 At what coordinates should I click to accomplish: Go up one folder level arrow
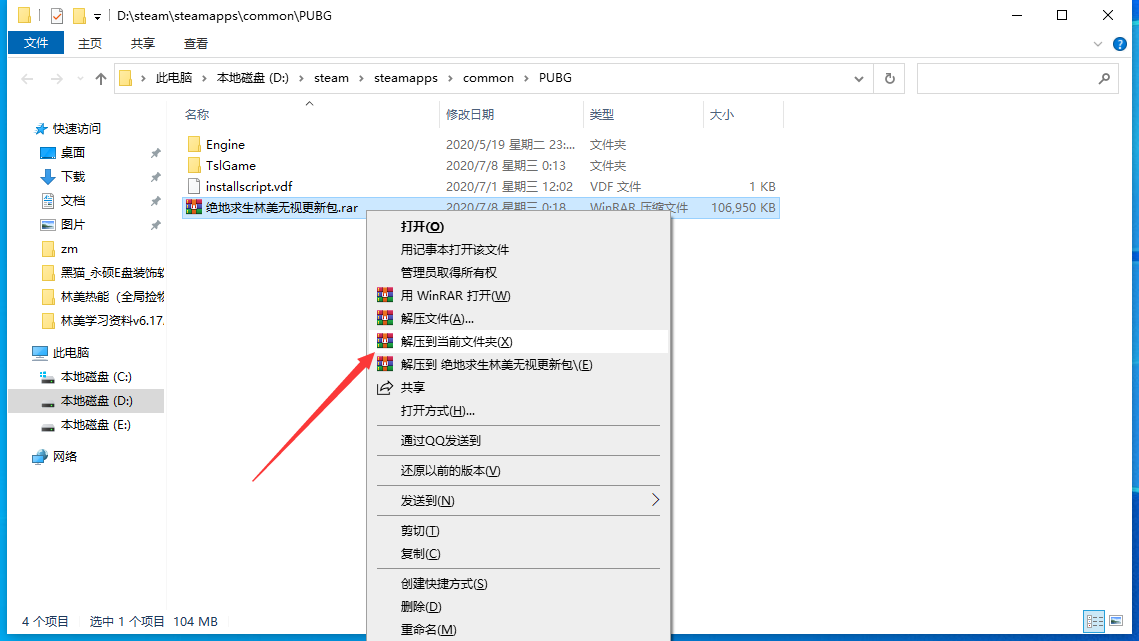tap(100, 78)
